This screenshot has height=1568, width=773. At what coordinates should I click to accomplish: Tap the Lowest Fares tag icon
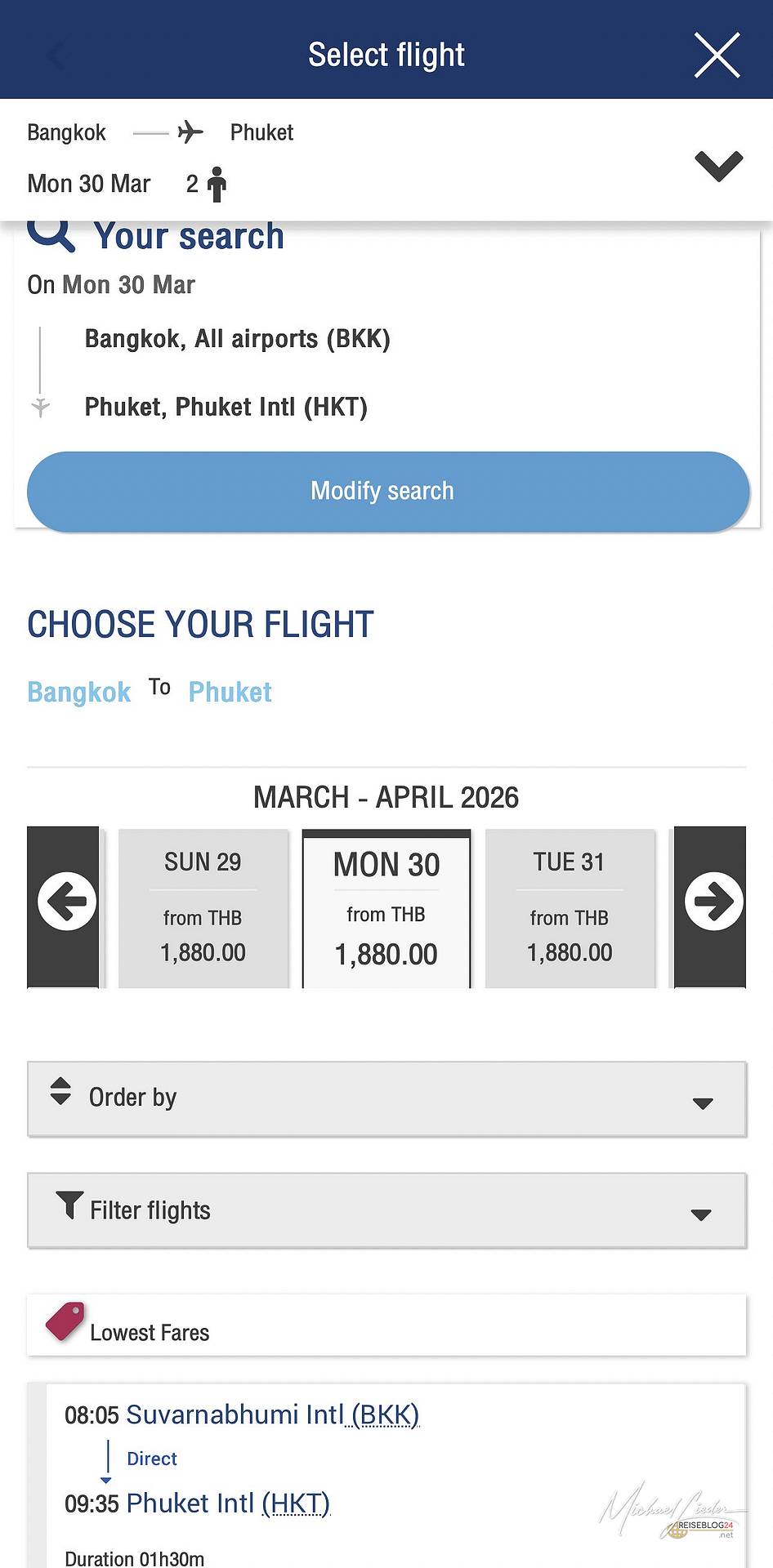click(65, 1321)
